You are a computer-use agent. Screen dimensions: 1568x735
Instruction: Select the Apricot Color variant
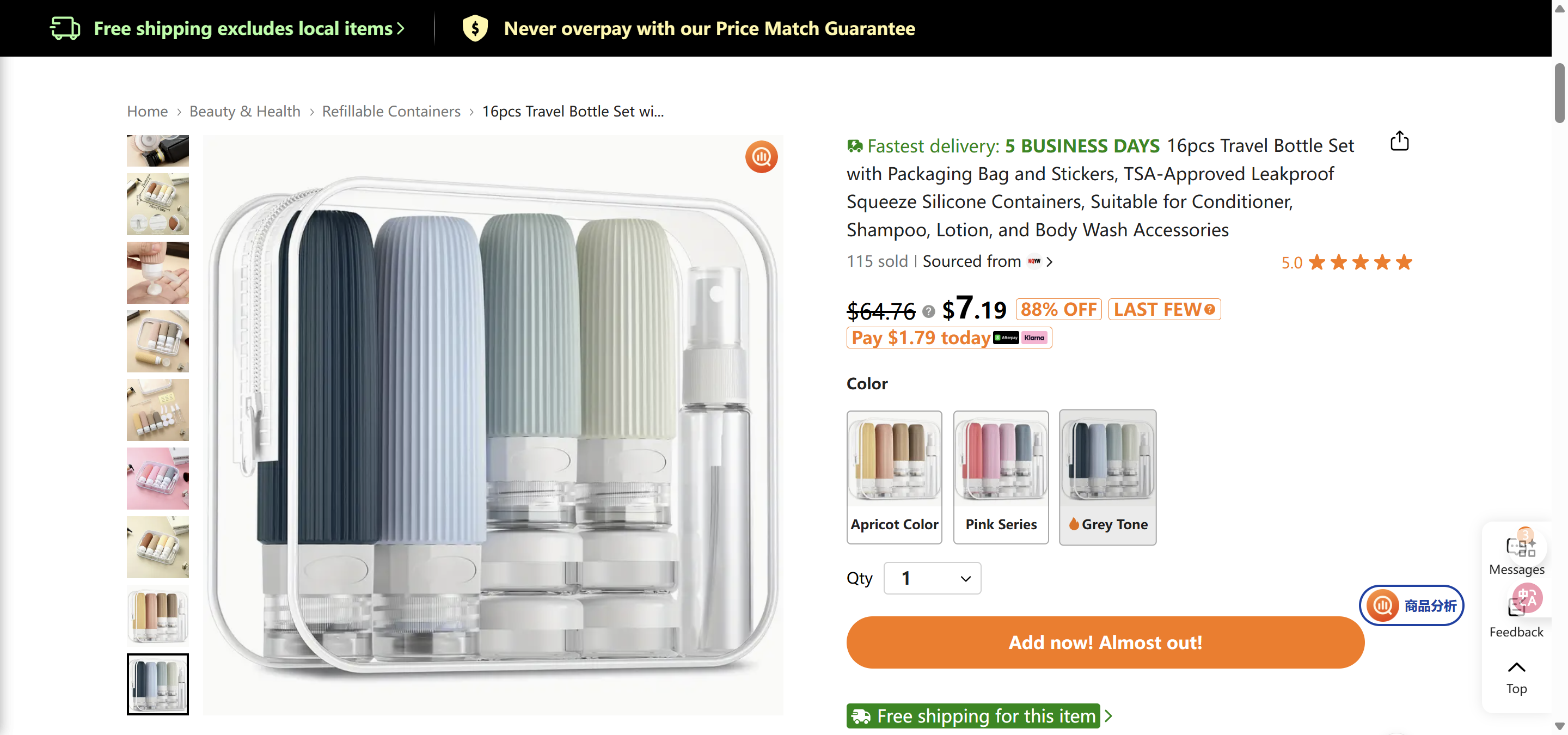click(x=893, y=477)
